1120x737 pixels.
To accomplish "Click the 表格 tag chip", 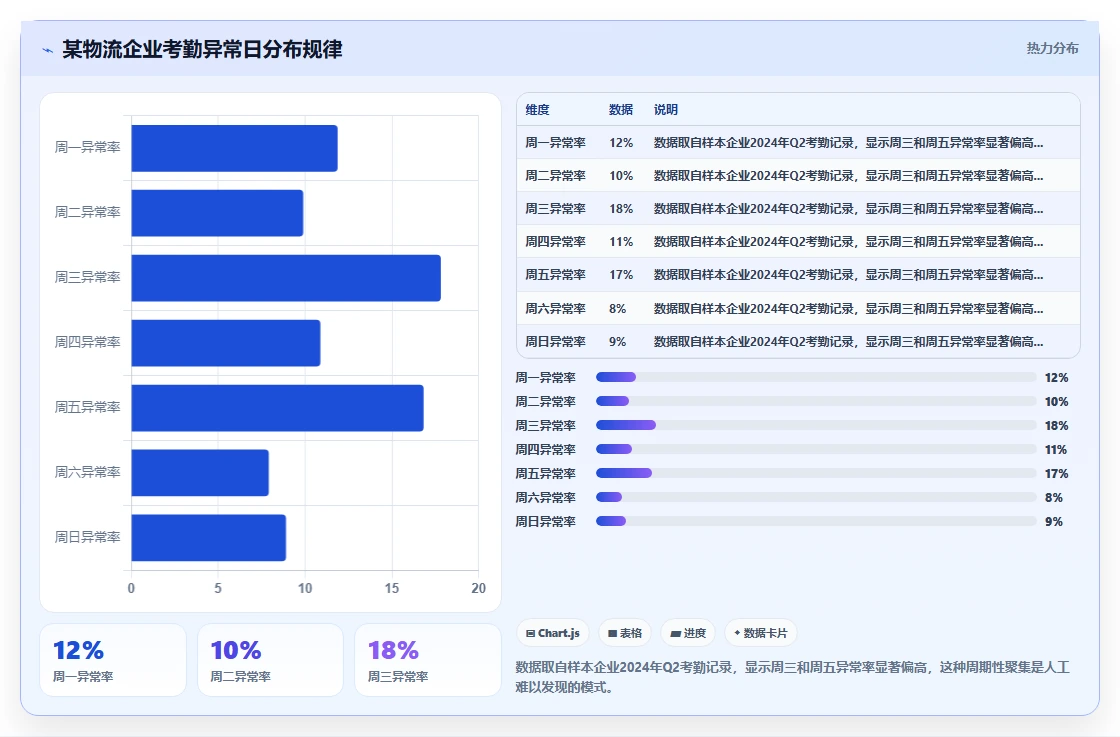I will click(625, 633).
